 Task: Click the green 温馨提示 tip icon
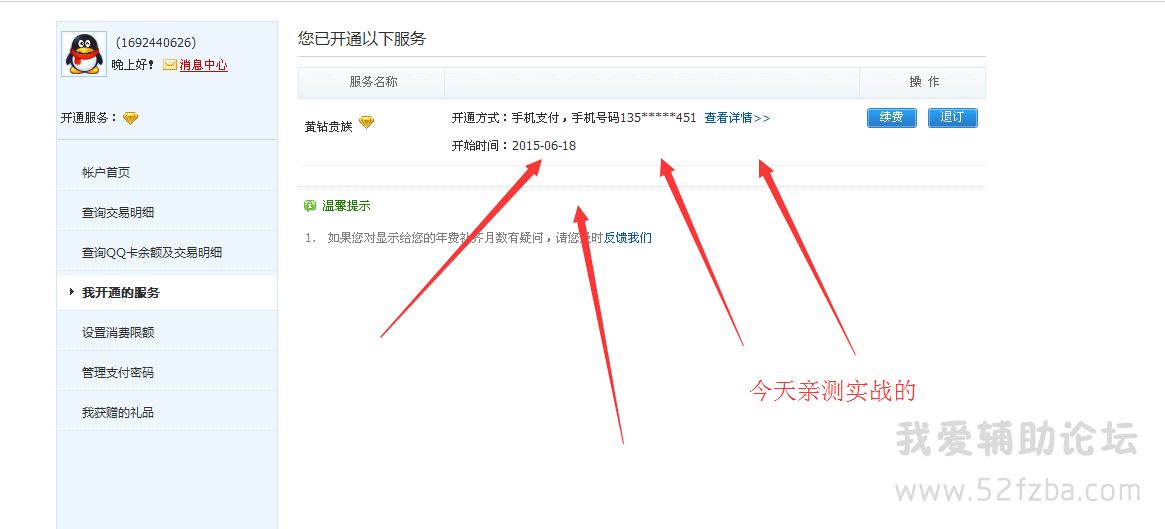[310, 206]
